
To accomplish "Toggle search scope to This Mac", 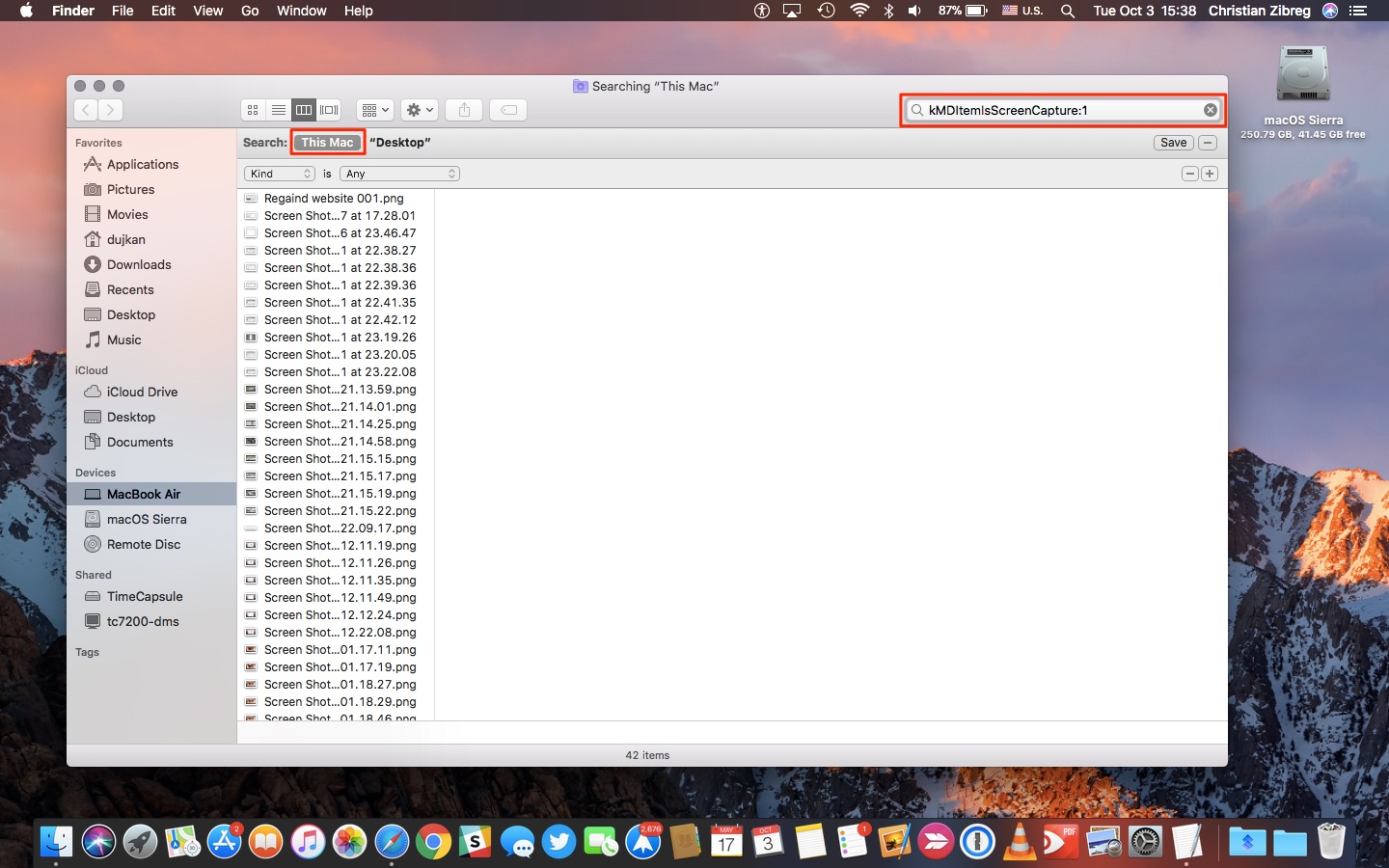I will pyautogui.click(x=327, y=143).
